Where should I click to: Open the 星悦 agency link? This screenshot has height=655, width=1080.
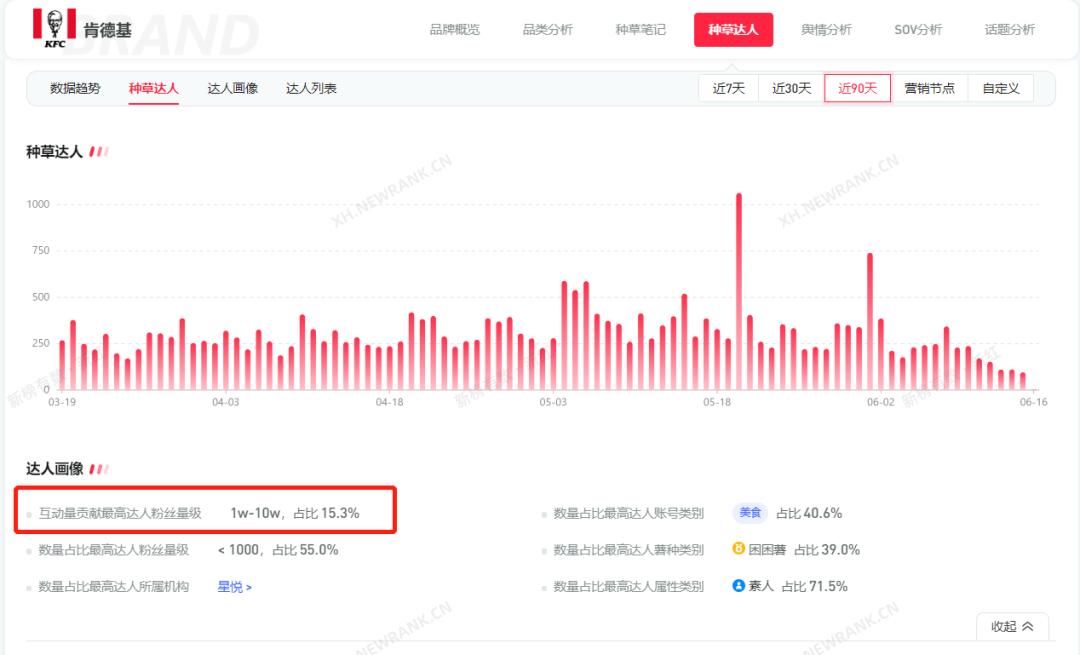click(231, 586)
